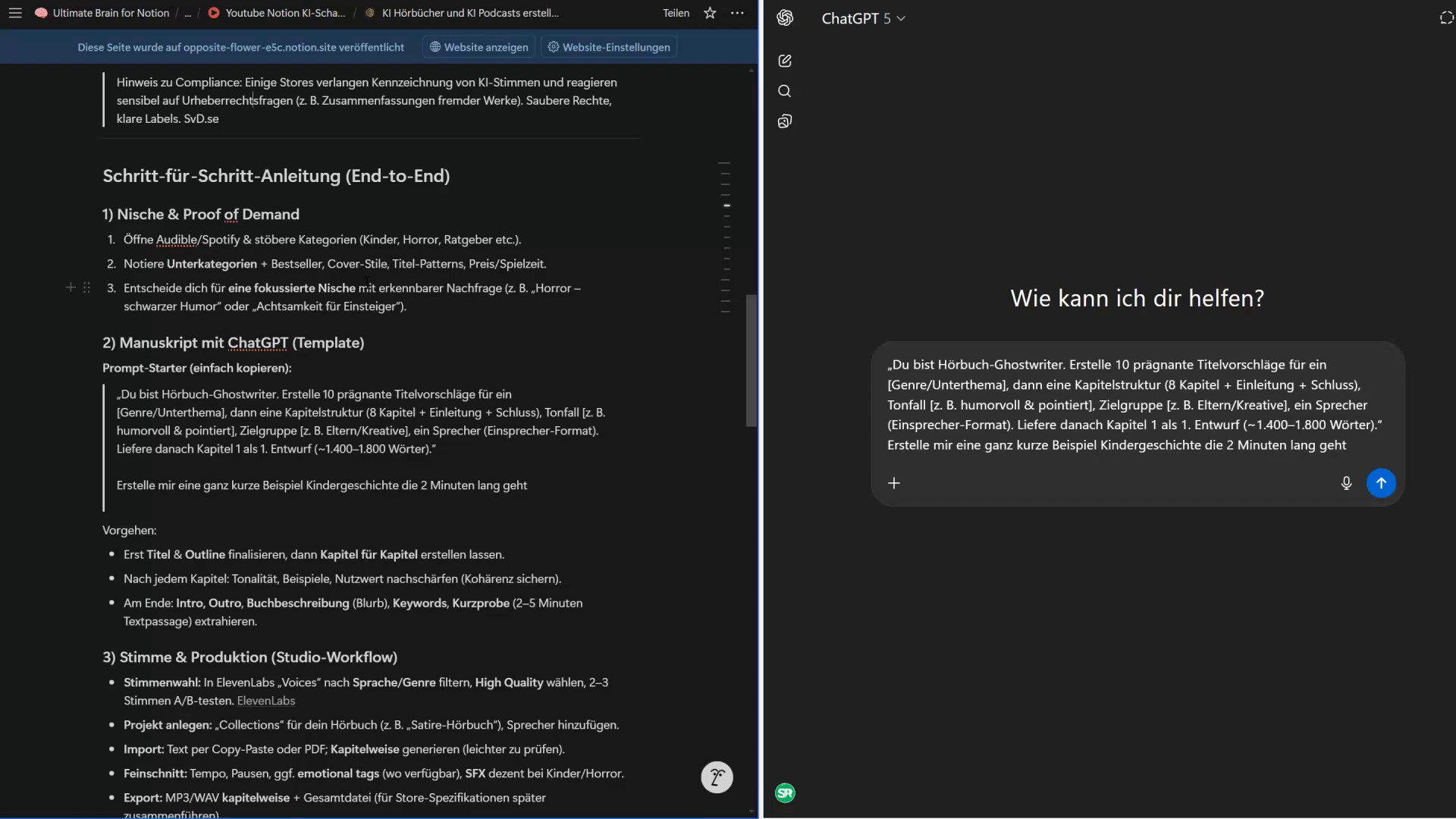Click the text Prompt-Starter (einfach kopieren):

click(x=197, y=368)
